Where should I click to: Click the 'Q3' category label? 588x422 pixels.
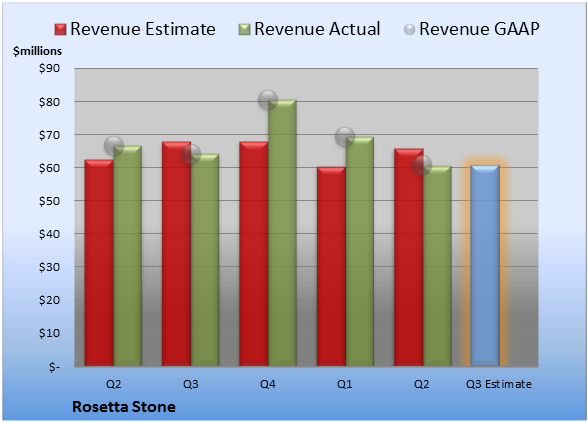pyautogui.click(x=191, y=384)
